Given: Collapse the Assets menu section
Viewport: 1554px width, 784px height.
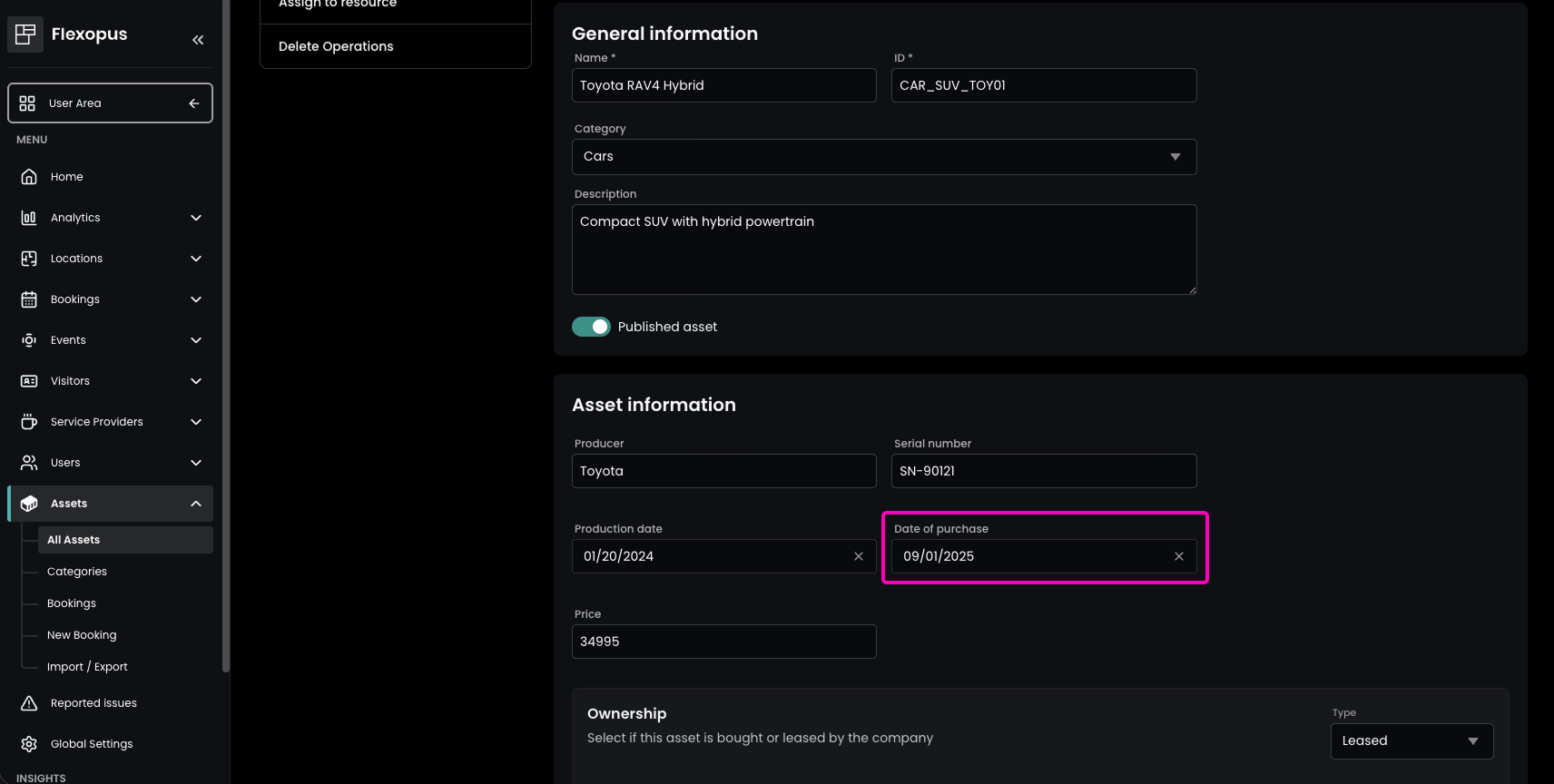Looking at the screenshot, I should (x=196, y=504).
